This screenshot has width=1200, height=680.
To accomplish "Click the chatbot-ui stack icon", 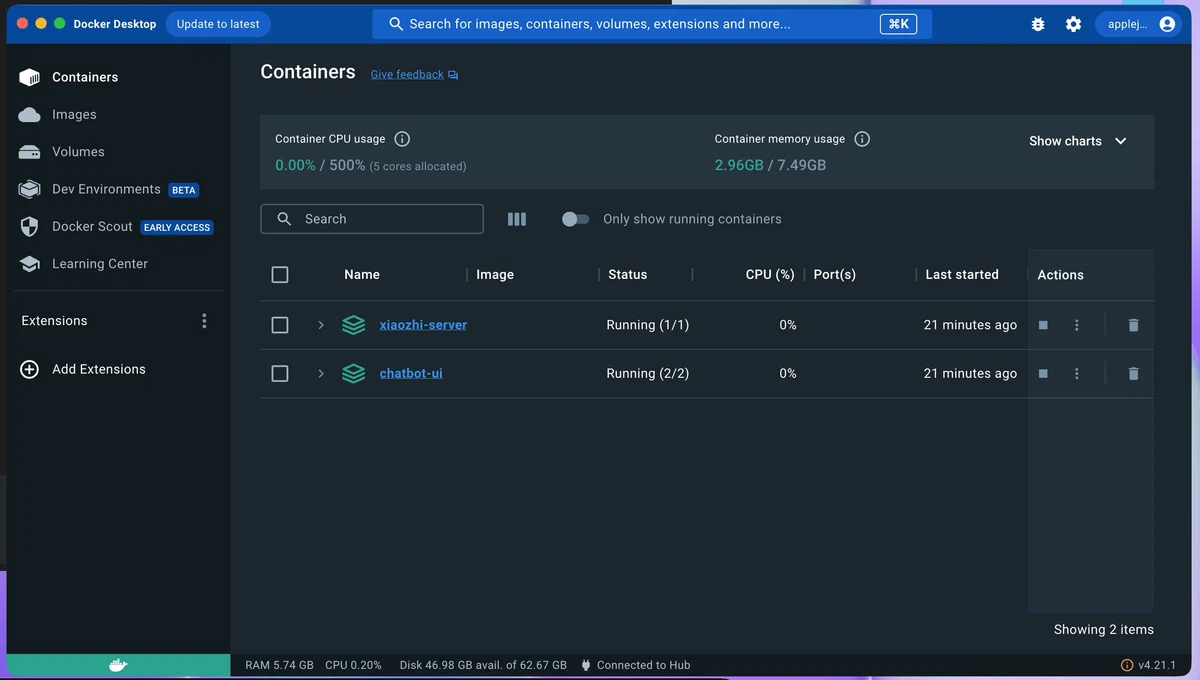I will click(354, 373).
